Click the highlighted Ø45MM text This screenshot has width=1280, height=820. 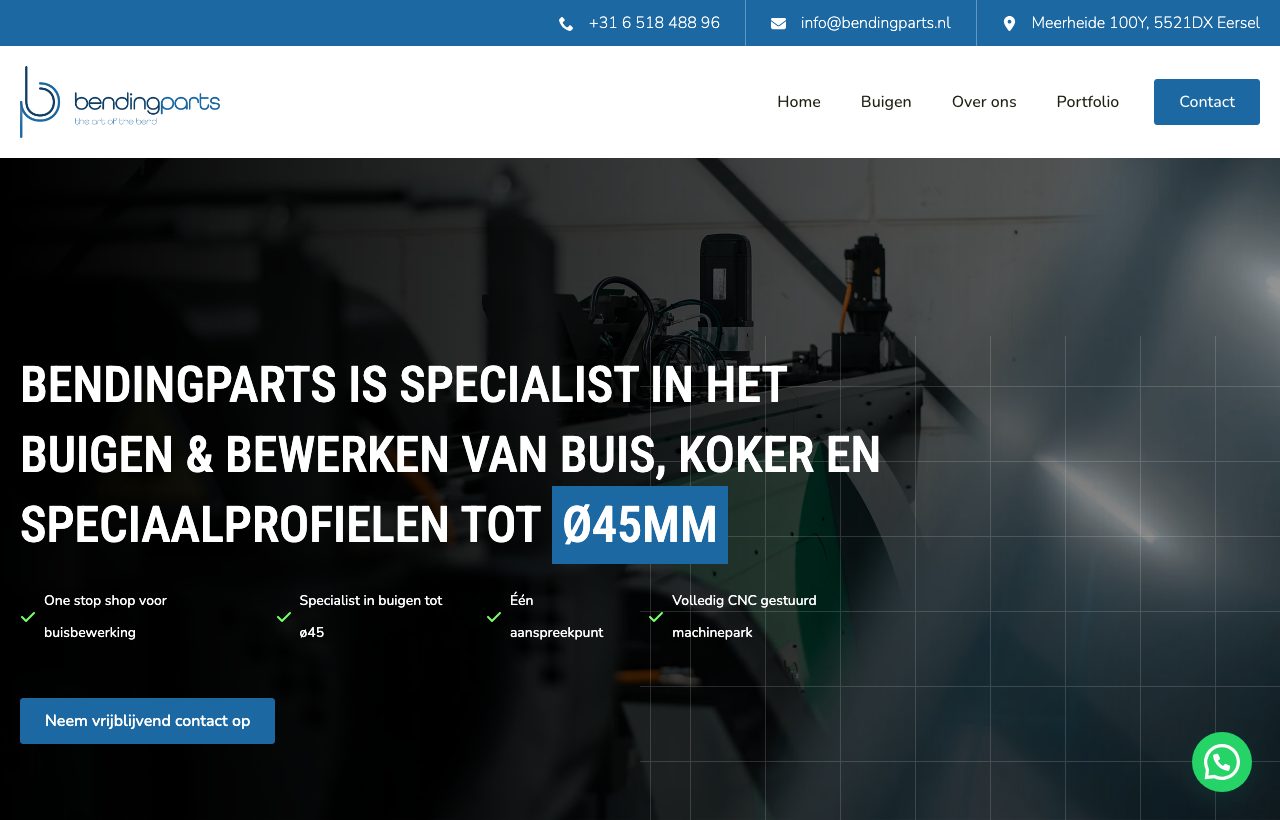tap(640, 525)
